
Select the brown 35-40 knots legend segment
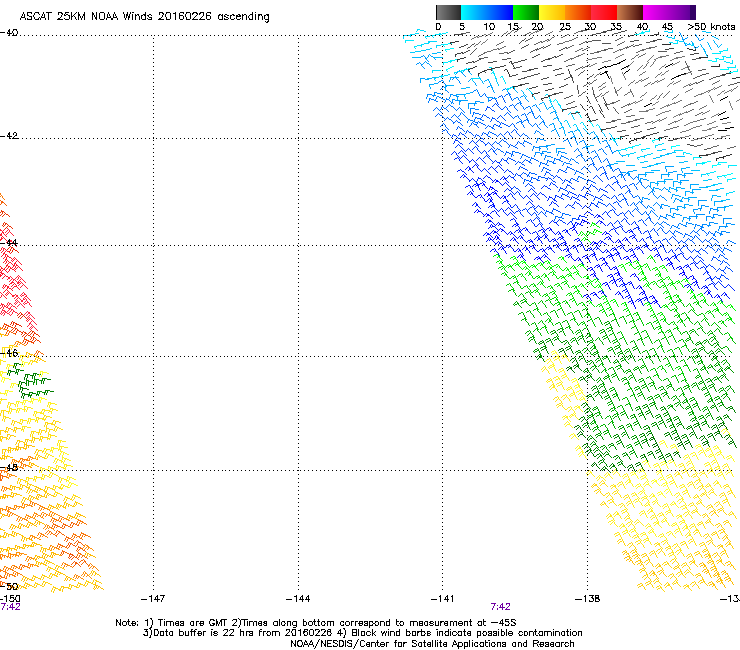630,12
